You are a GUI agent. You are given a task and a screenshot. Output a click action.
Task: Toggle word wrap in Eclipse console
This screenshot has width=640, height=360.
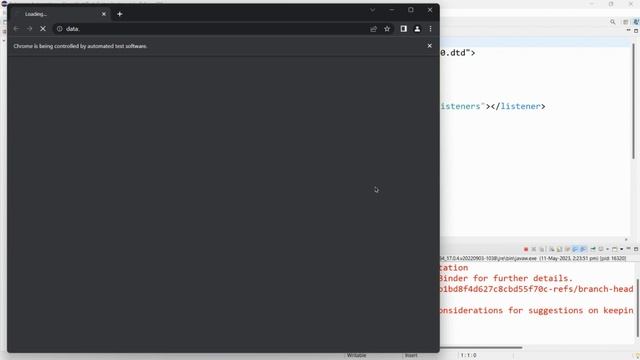[x=567, y=249]
